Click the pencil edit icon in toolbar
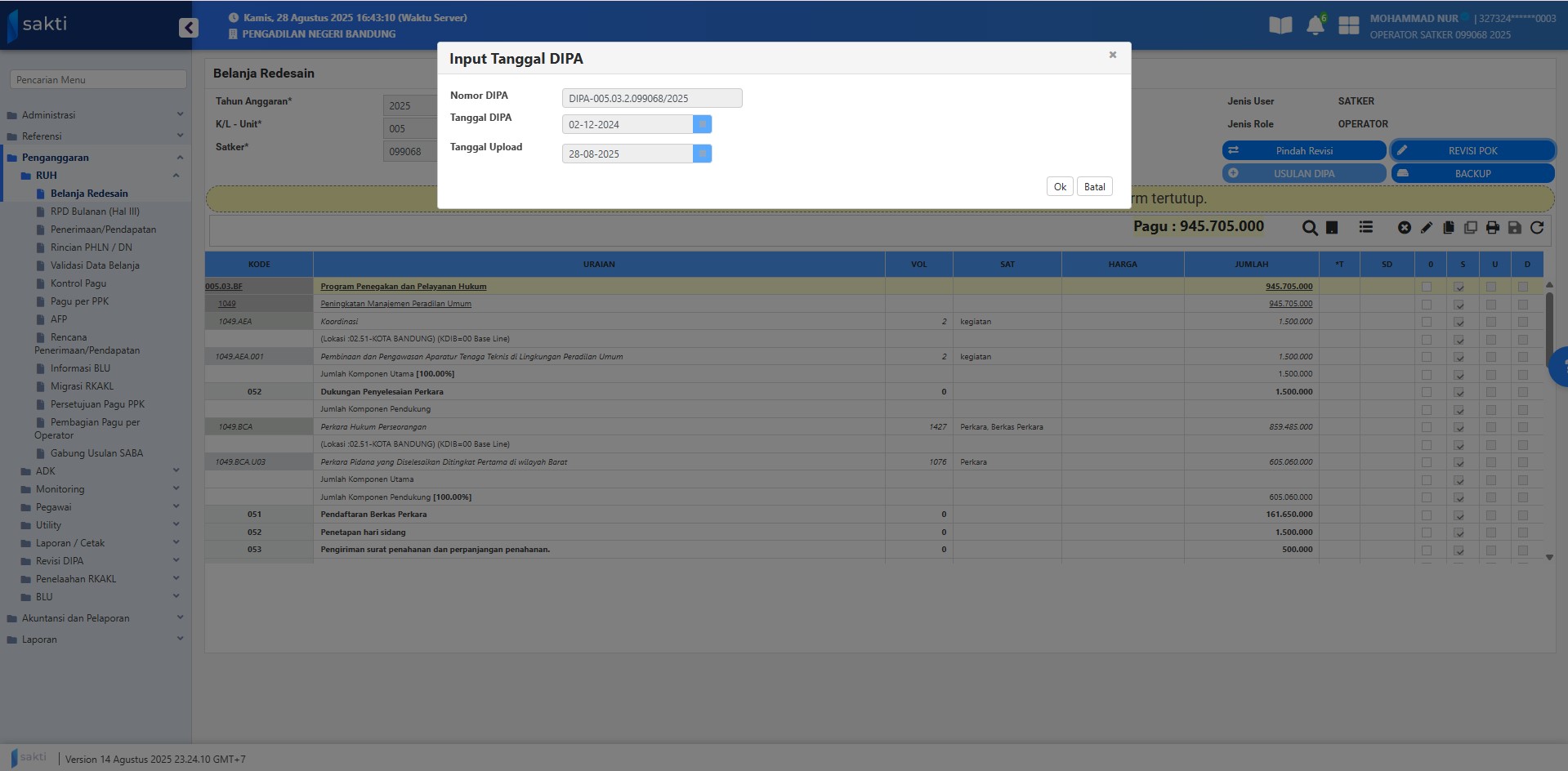 (x=1426, y=228)
